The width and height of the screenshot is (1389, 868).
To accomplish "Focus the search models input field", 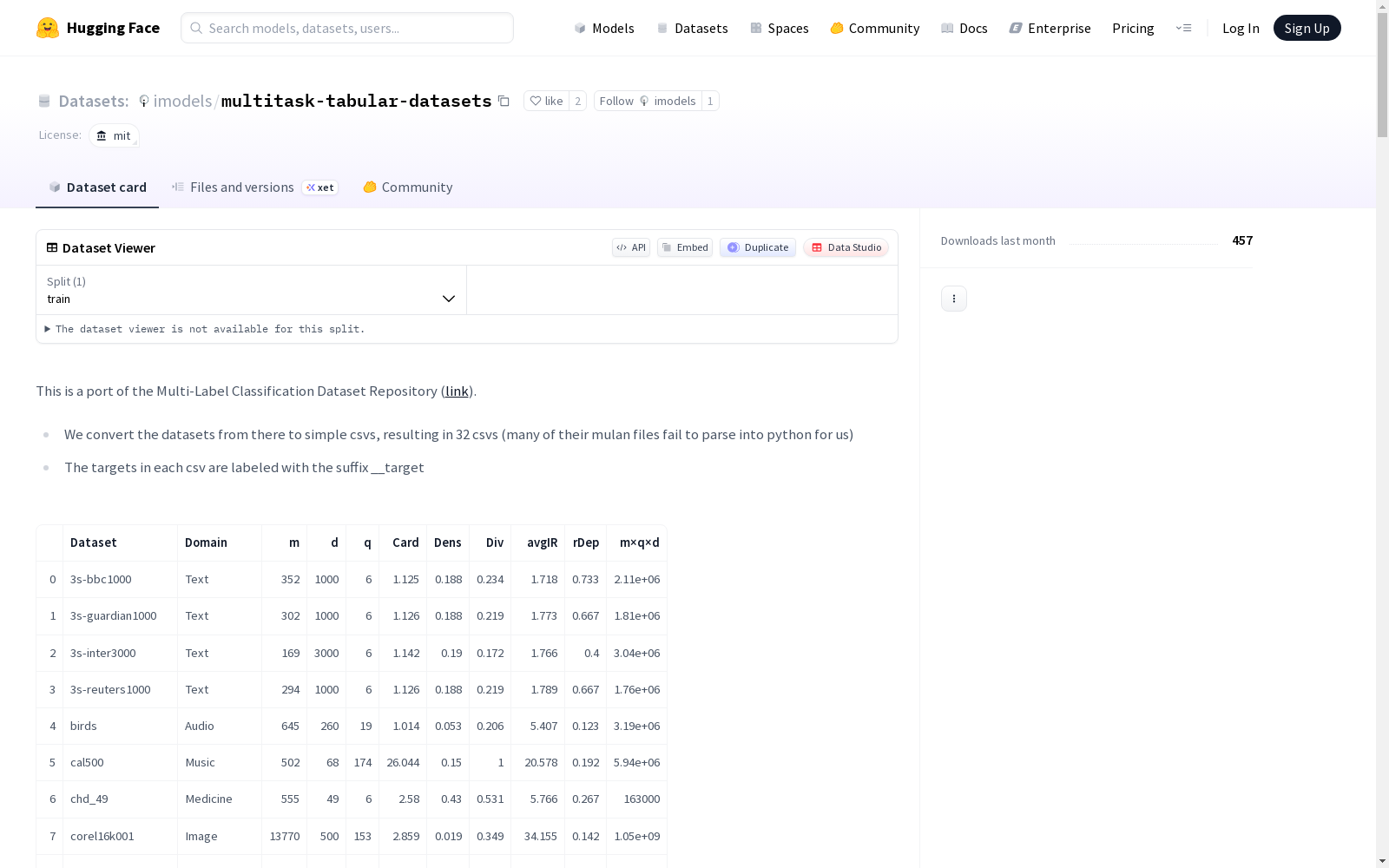I will (347, 28).
